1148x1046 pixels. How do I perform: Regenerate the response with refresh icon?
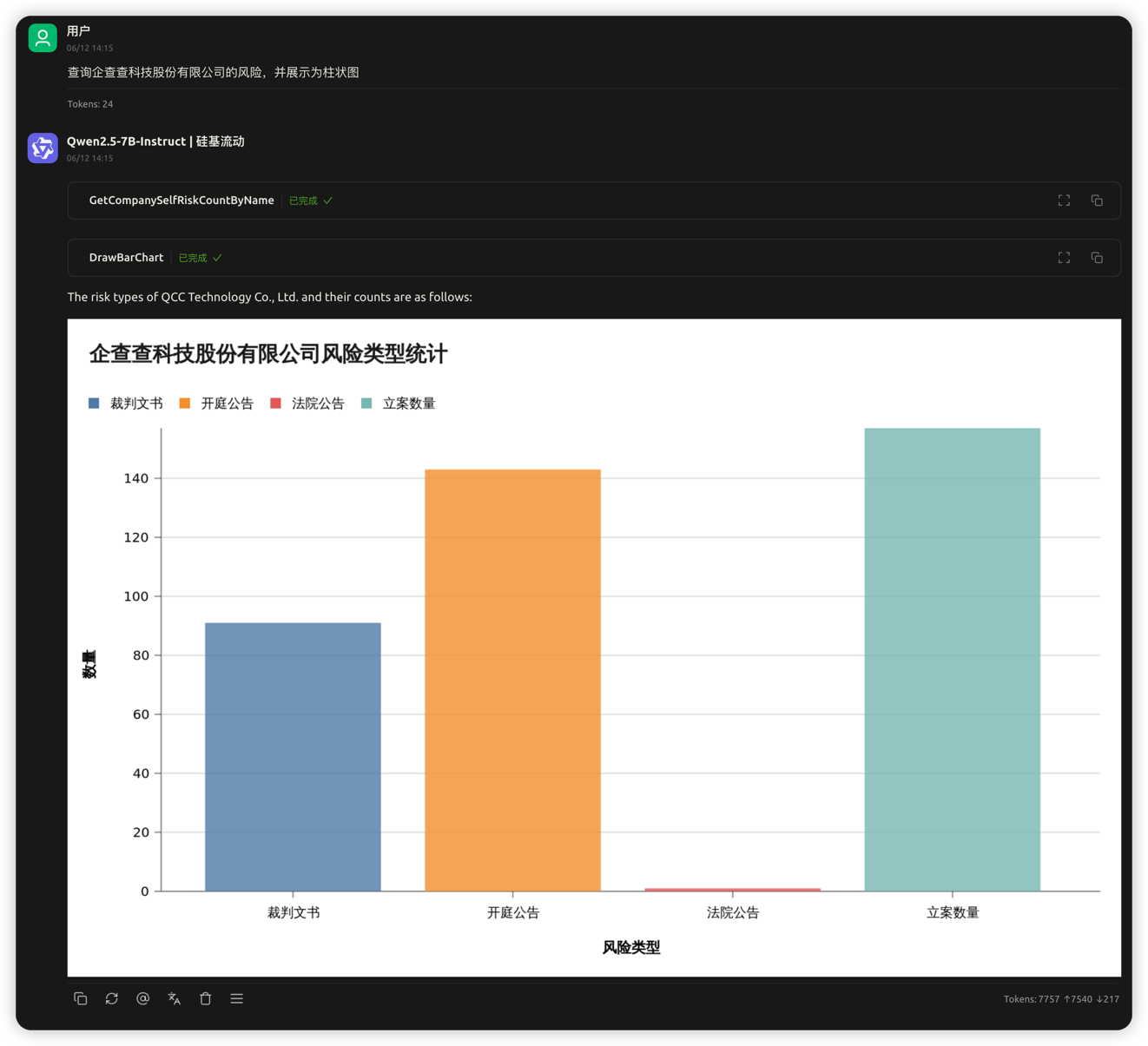[112, 998]
